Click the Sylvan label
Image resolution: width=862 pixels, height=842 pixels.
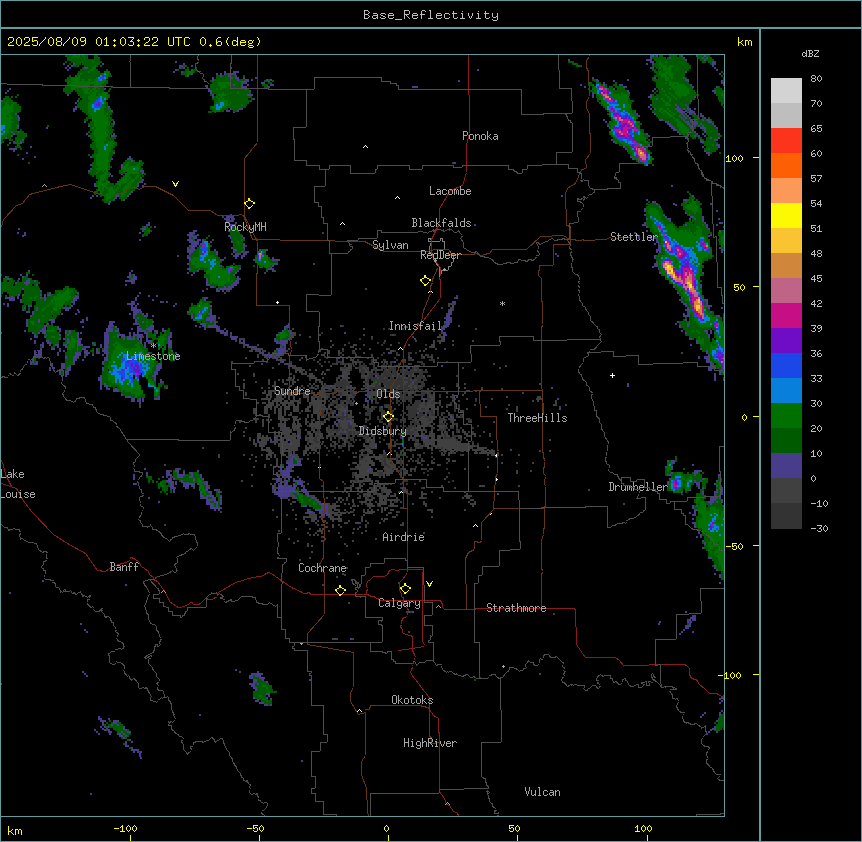click(390, 245)
